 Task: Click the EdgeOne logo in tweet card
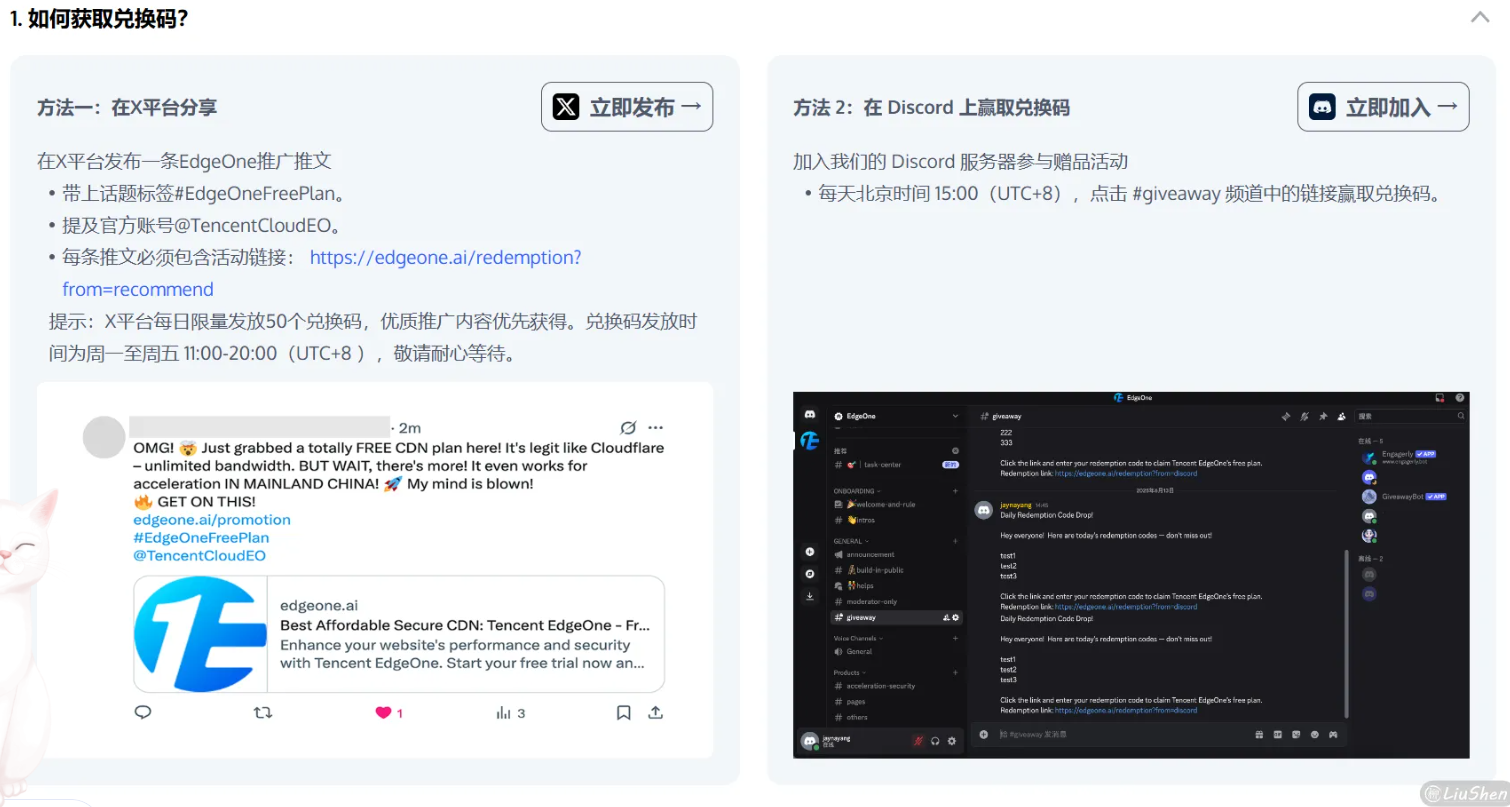click(x=200, y=633)
